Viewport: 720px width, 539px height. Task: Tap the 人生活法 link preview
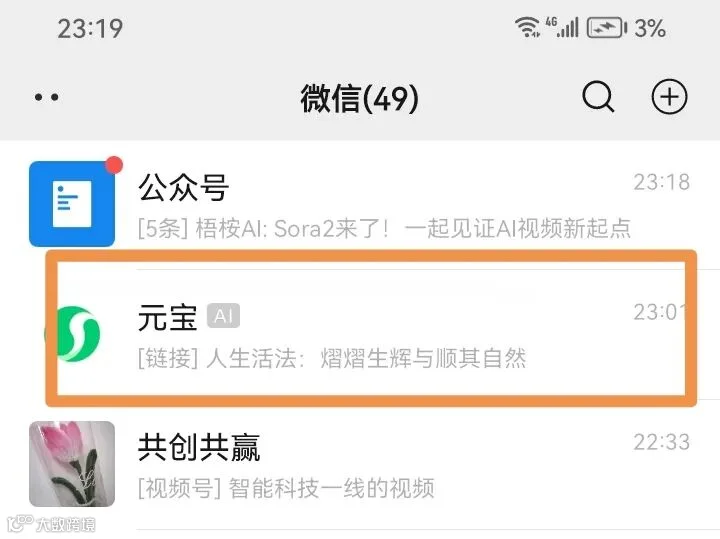[x=332, y=358]
